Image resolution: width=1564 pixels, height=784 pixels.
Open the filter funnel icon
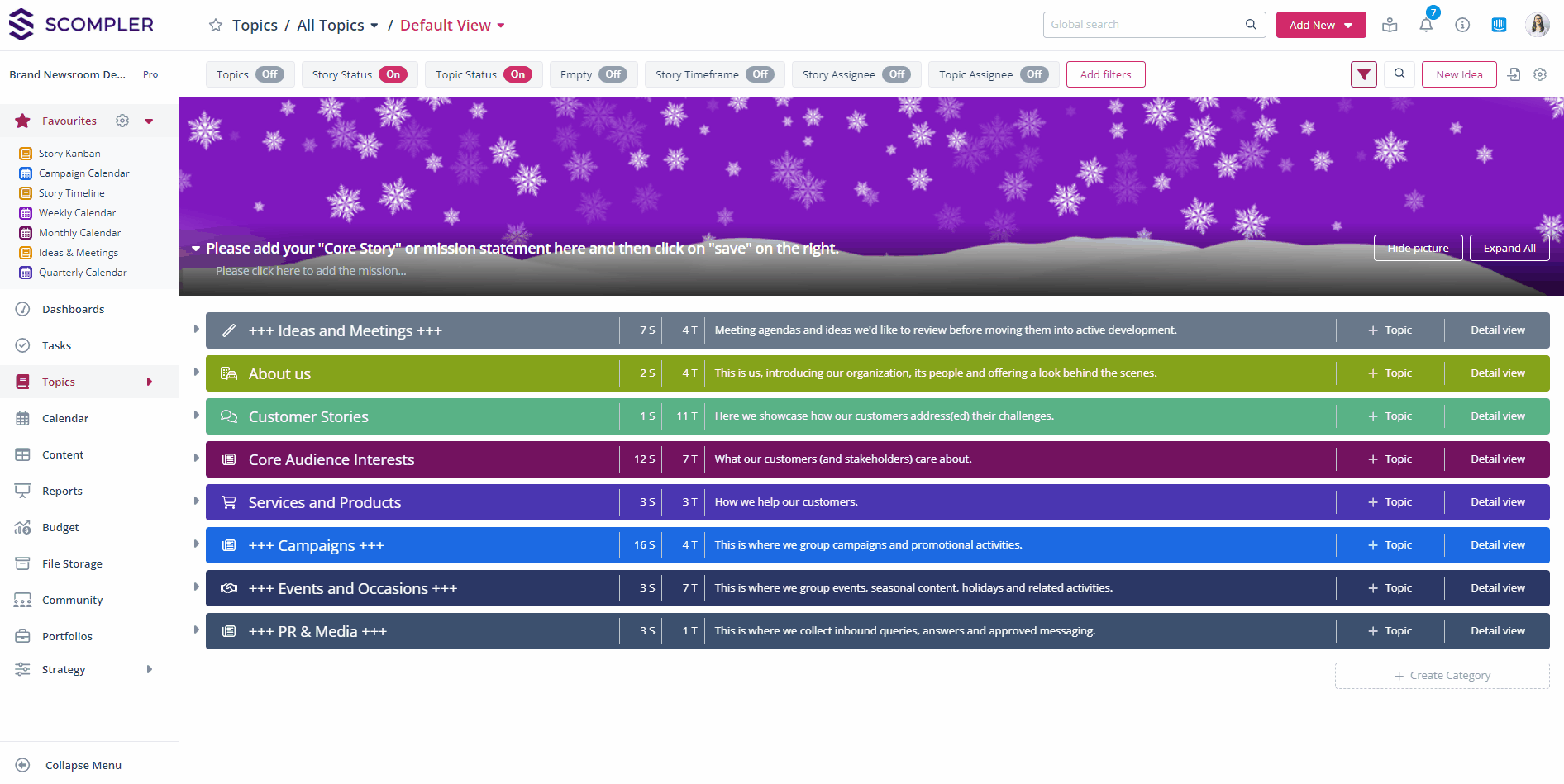tap(1364, 74)
